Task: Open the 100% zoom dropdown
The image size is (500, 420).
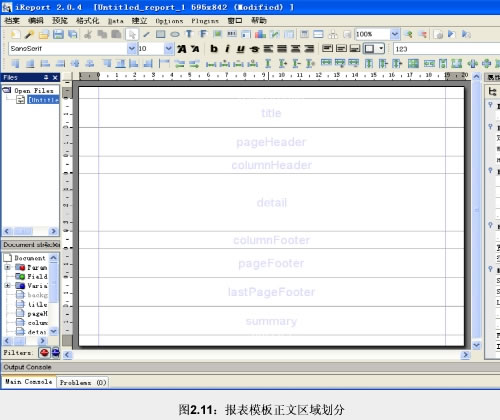Action: pyautogui.click(x=395, y=34)
